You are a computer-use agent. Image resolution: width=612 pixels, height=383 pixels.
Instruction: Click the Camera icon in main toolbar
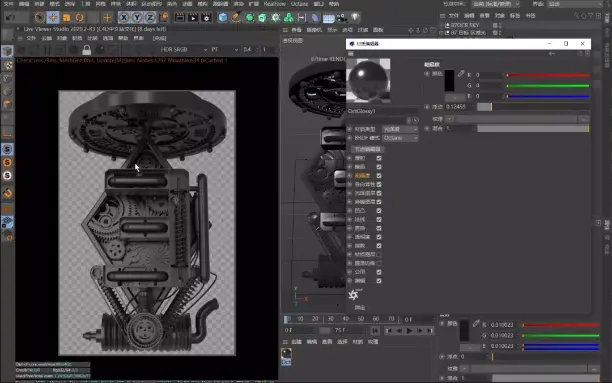tap(342, 18)
